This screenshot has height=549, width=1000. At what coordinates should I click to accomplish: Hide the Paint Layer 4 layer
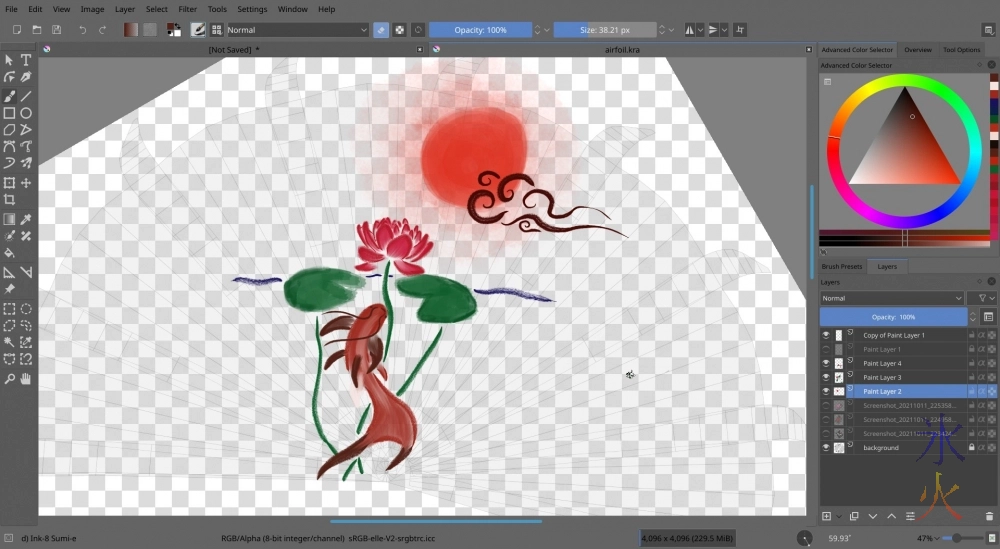coord(826,363)
